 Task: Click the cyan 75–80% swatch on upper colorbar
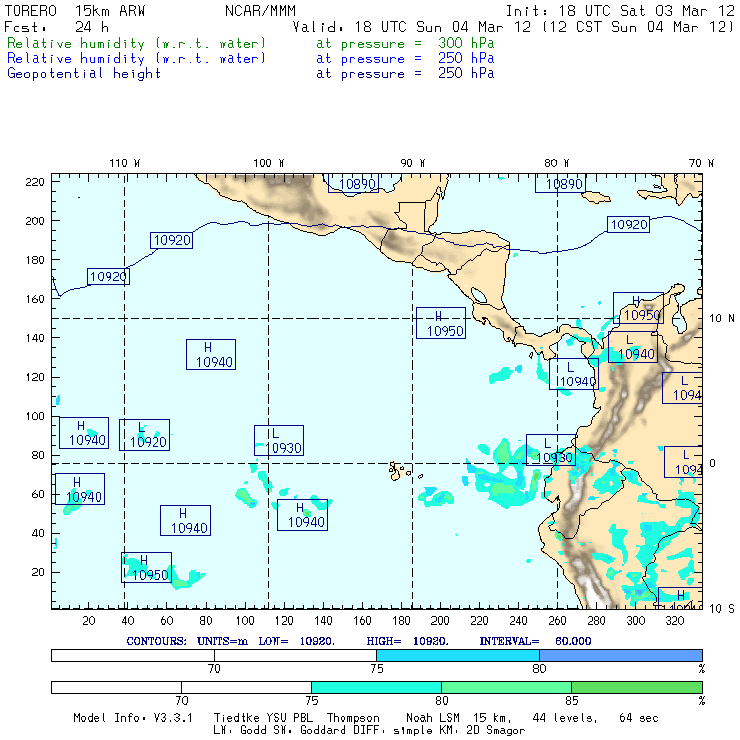458,655
